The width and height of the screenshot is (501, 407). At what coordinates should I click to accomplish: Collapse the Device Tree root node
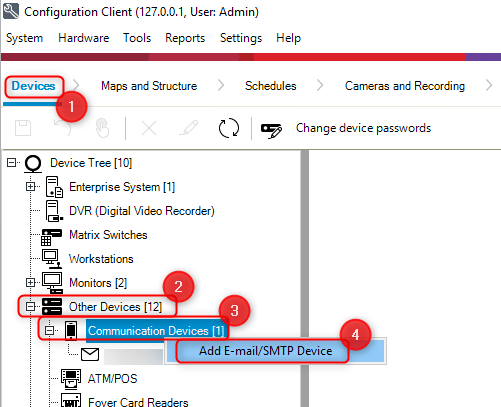12,163
